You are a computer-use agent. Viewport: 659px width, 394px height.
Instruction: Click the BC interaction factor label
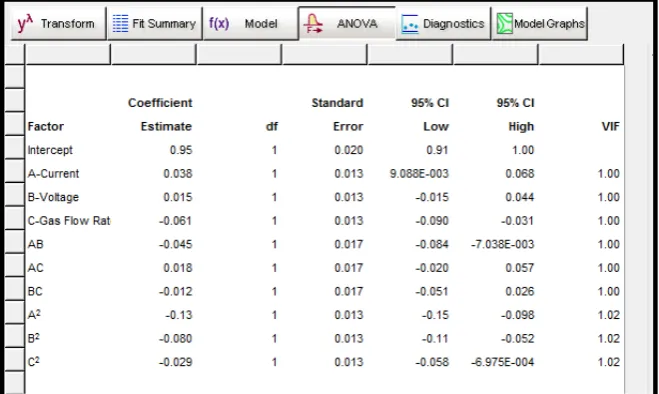click(35, 291)
